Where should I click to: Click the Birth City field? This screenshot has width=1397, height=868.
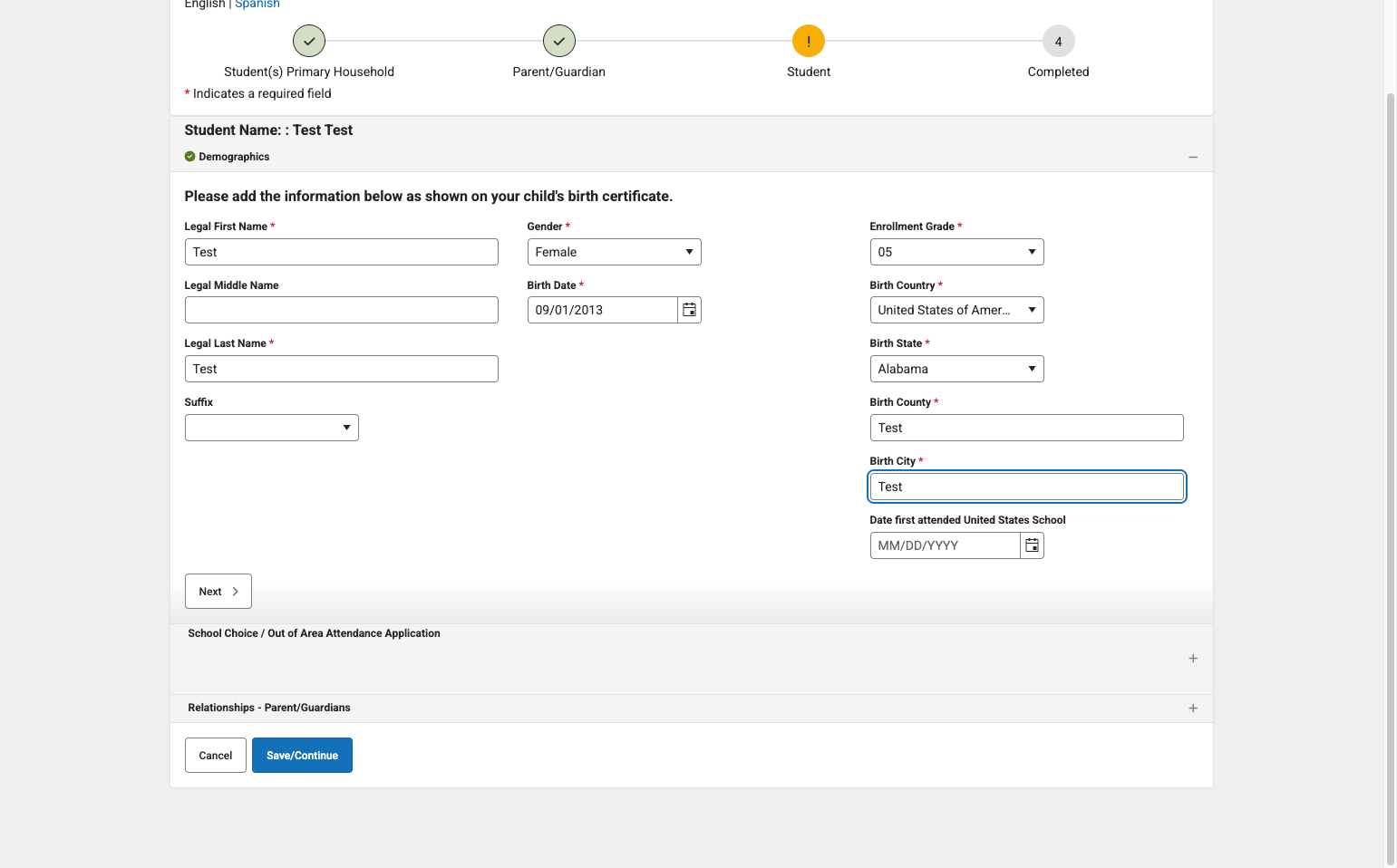tap(1027, 487)
